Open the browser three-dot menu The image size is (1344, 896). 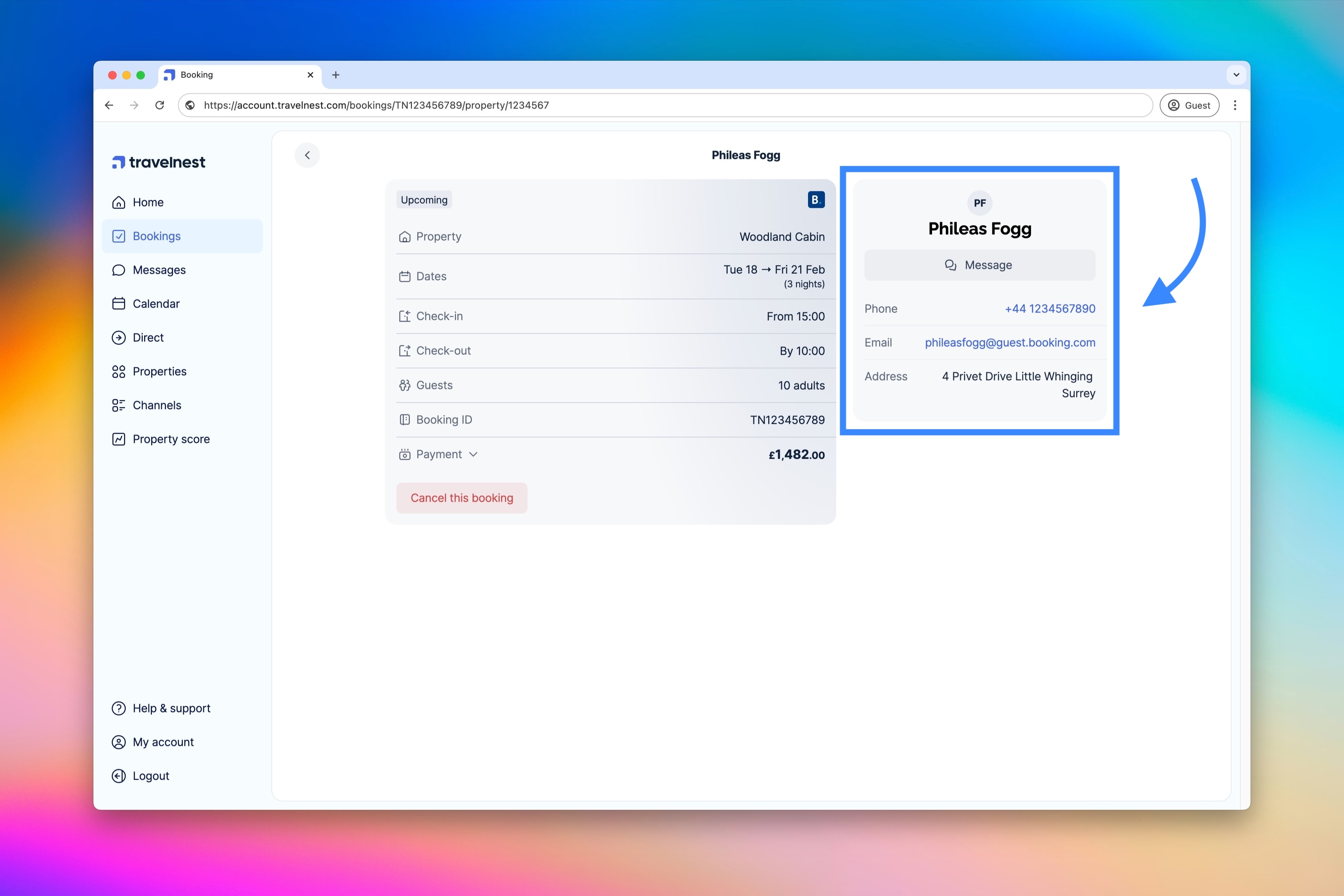click(x=1235, y=105)
